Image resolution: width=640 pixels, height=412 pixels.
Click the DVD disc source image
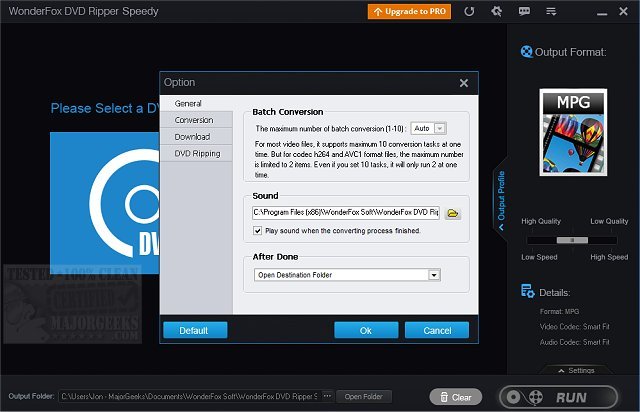[104, 203]
